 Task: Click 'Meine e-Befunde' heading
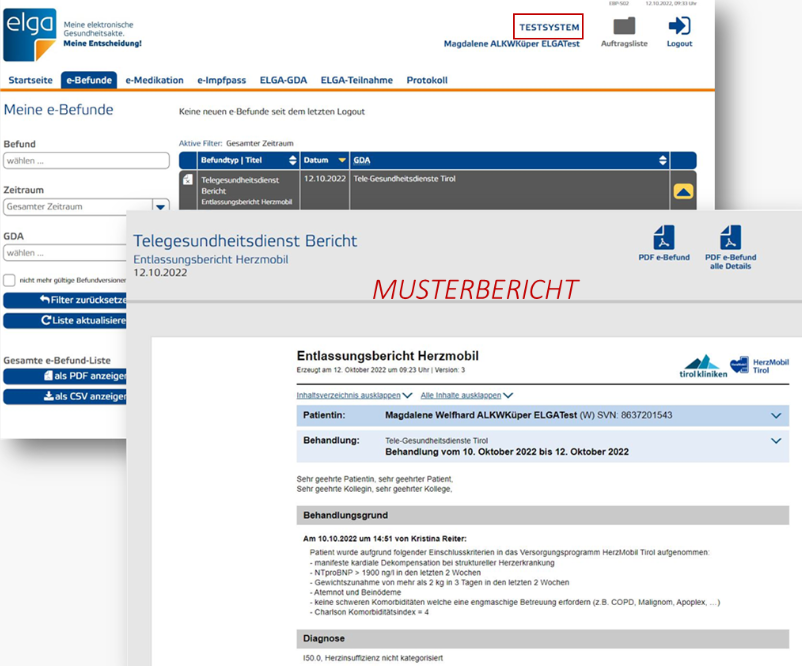click(58, 109)
